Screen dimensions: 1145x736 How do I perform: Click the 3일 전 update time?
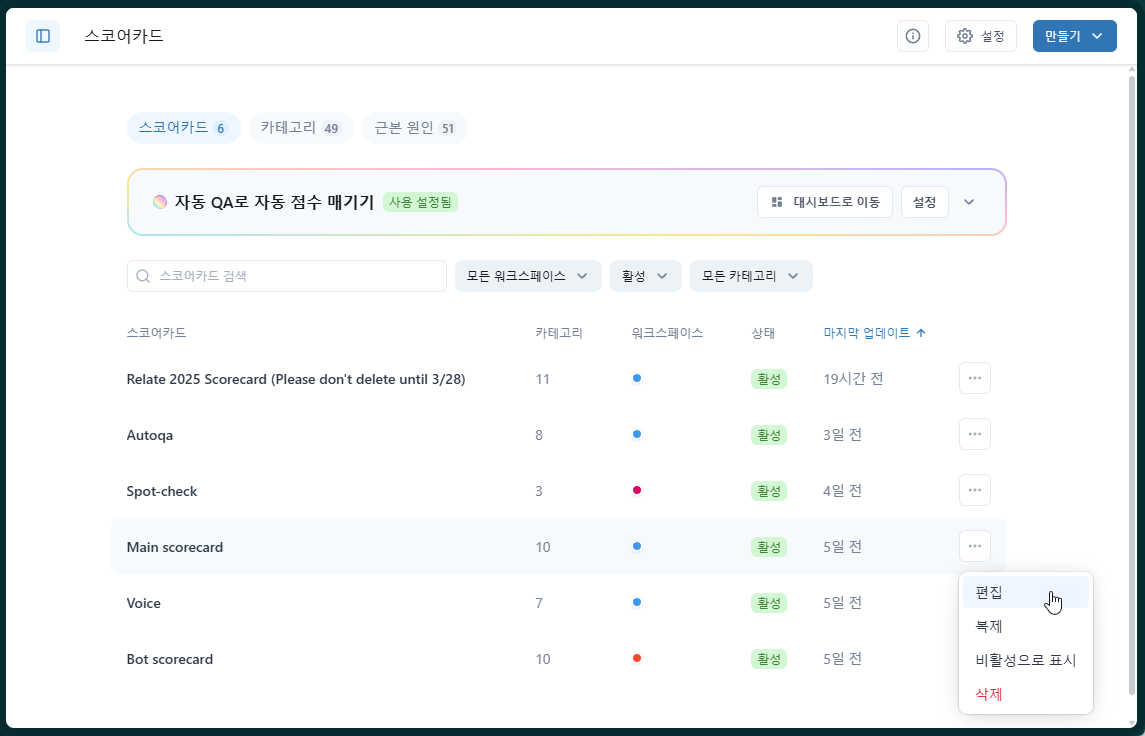click(843, 435)
